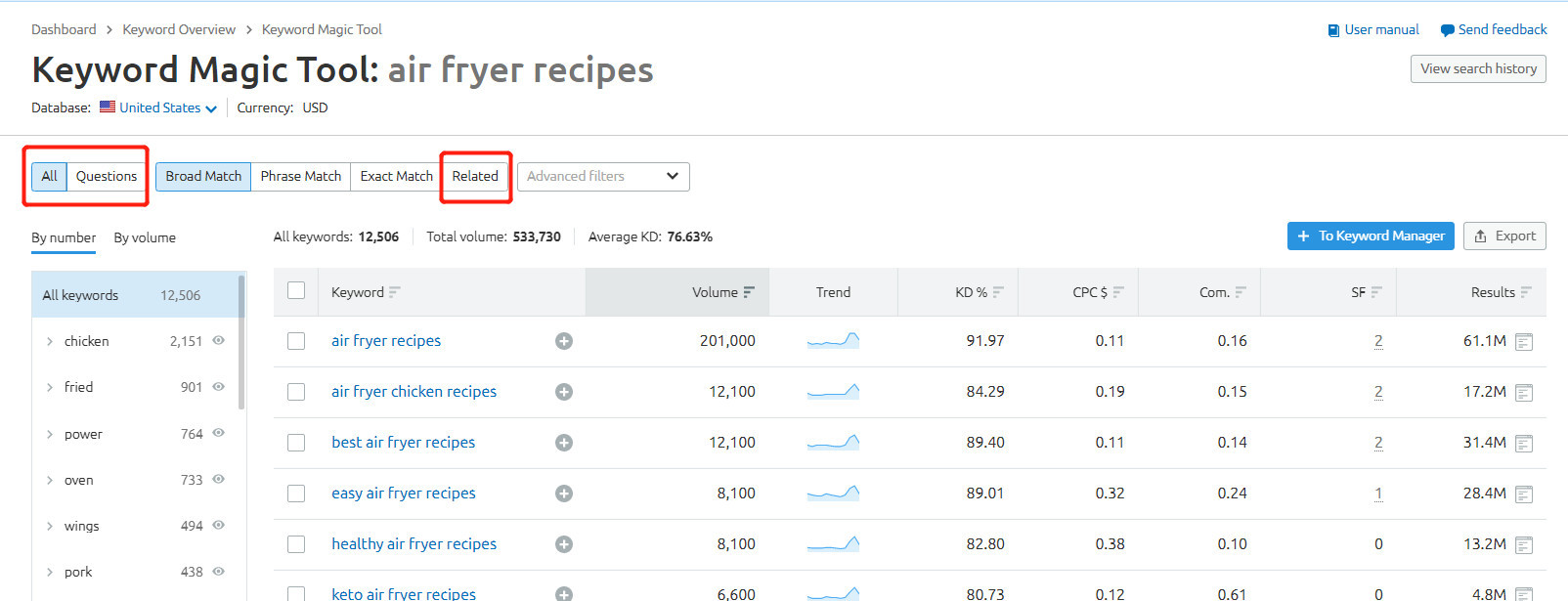Image resolution: width=1568 pixels, height=601 pixels.
Task: Expand the wings keyword group
Action: tap(50, 526)
